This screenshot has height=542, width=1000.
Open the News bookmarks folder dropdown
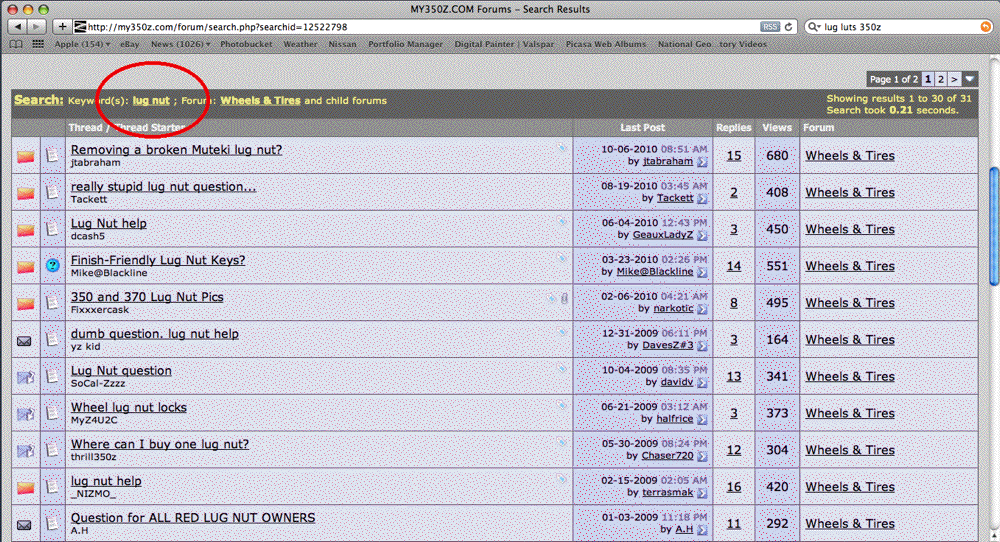click(x=180, y=44)
